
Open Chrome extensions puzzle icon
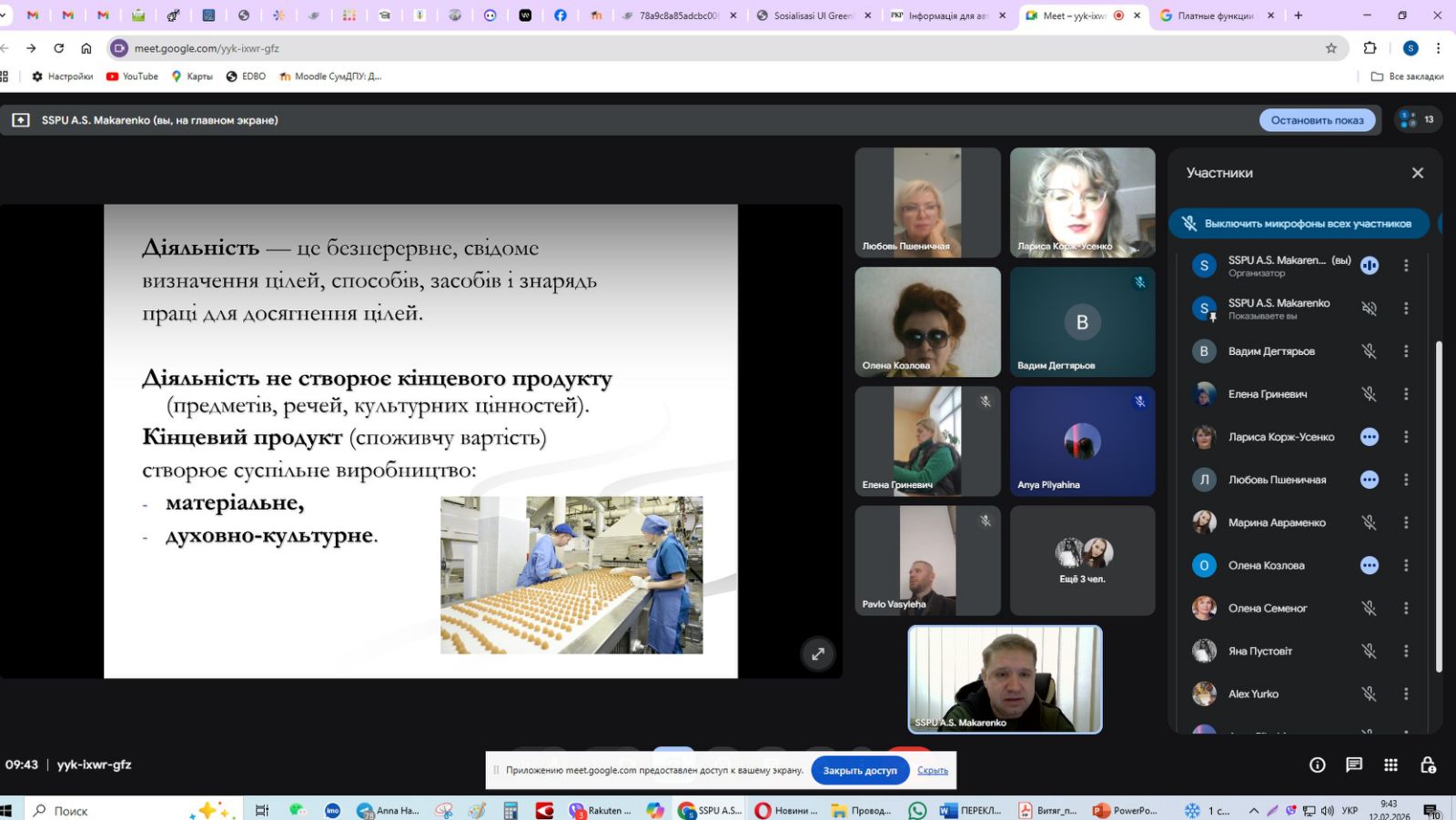[x=1370, y=48]
